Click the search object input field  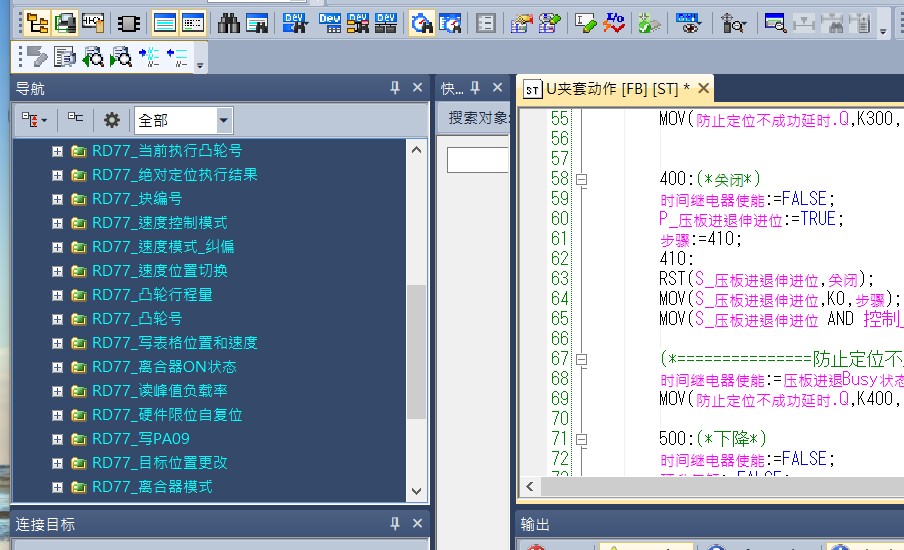coord(478,160)
